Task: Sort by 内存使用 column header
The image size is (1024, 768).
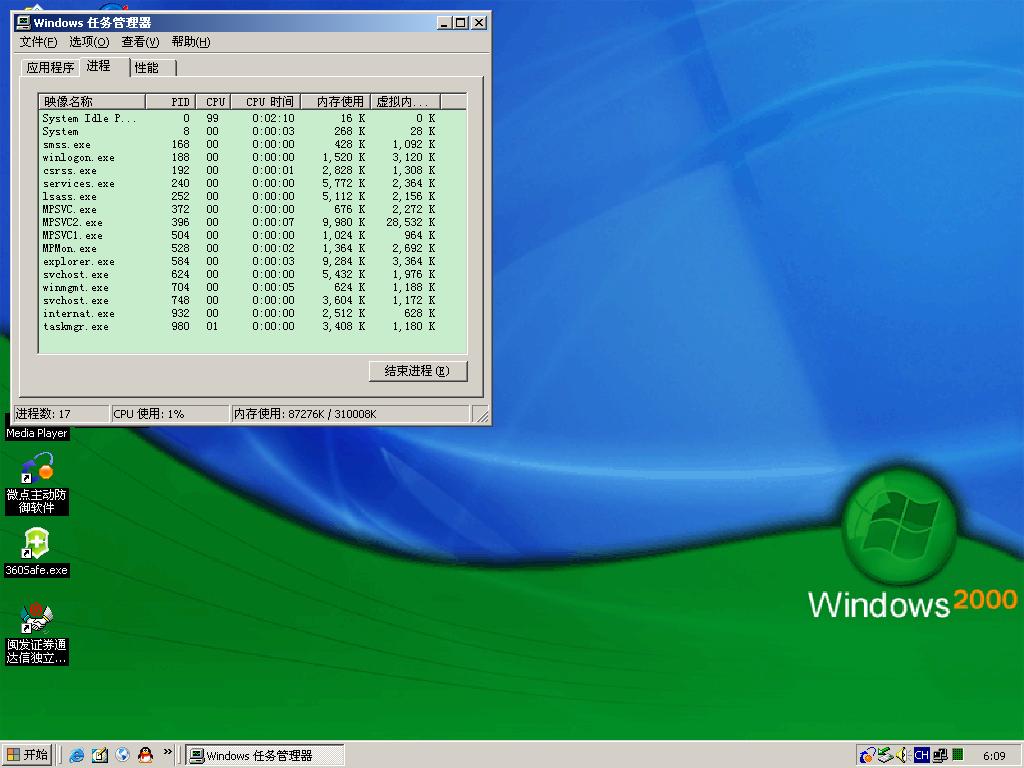Action: (x=336, y=101)
